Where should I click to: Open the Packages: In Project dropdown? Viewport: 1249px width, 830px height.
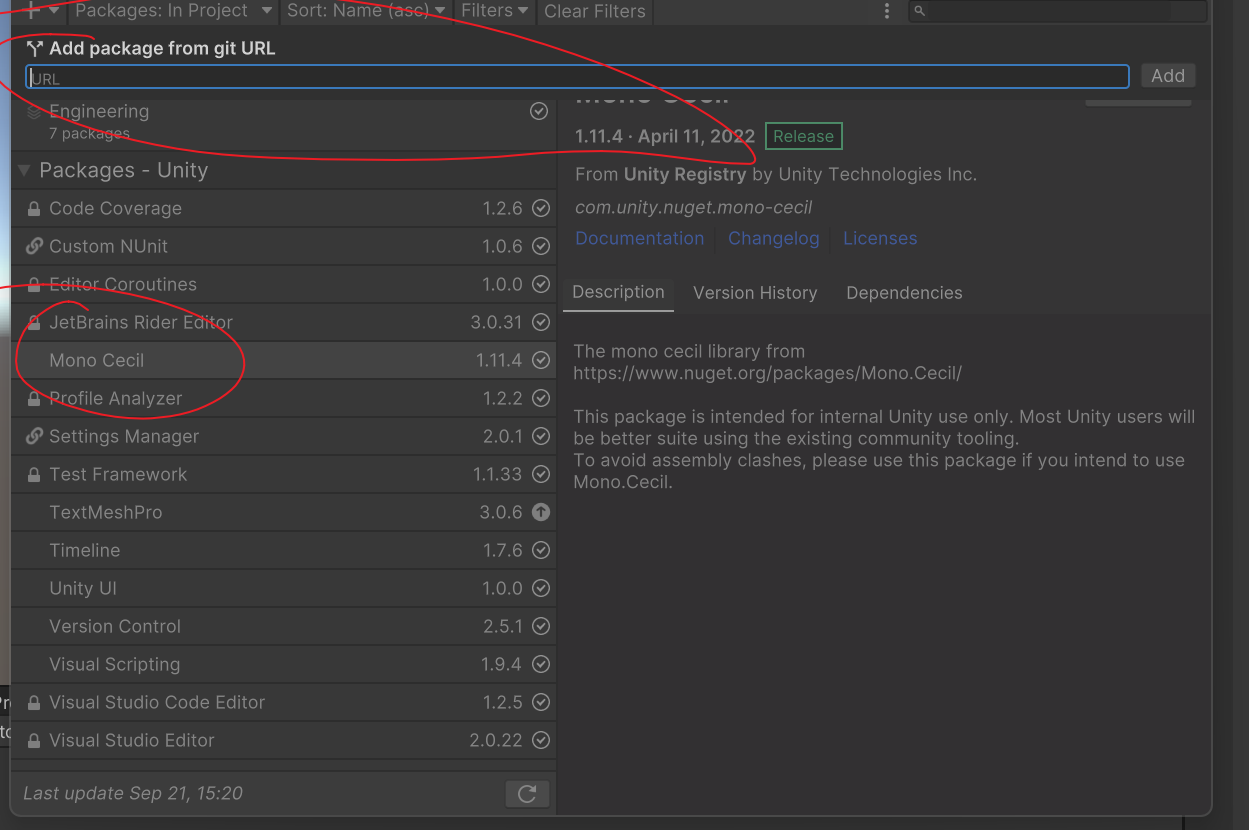coord(173,11)
